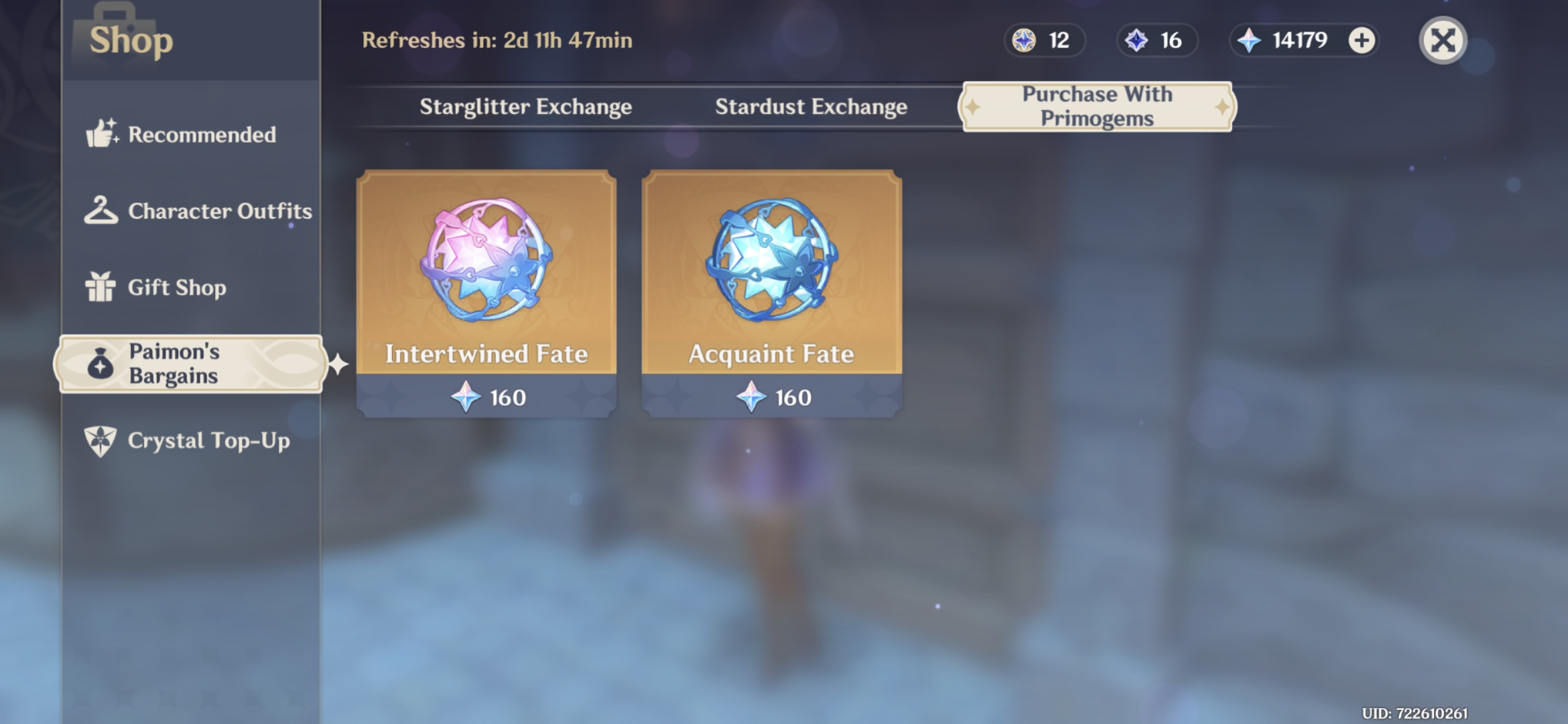The height and width of the screenshot is (724, 1568).
Task: Go to the Crystal Top-Up section
Action: (190, 441)
